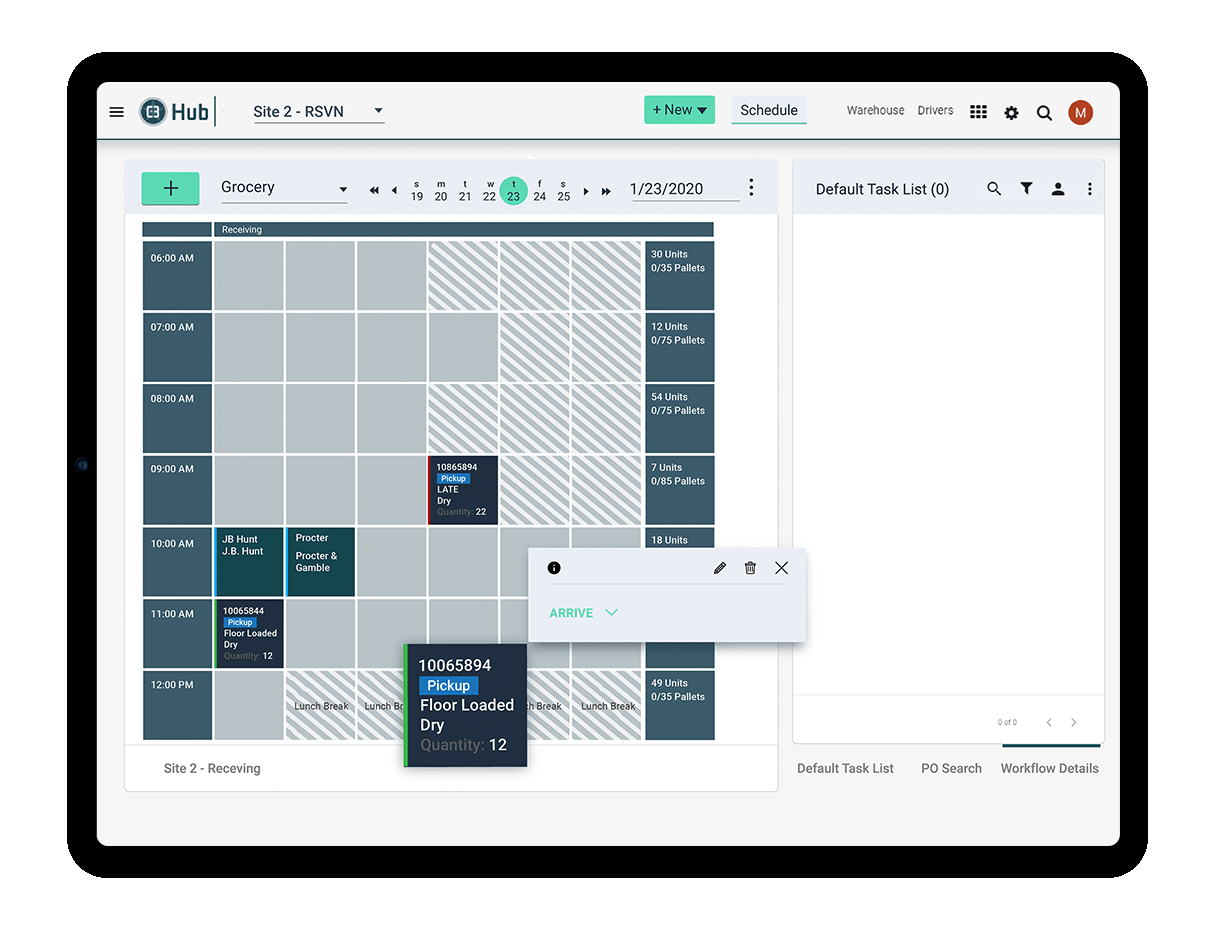The width and height of the screenshot is (1219, 933).
Task: Open the settings gear in the top bar
Action: click(1011, 113)
